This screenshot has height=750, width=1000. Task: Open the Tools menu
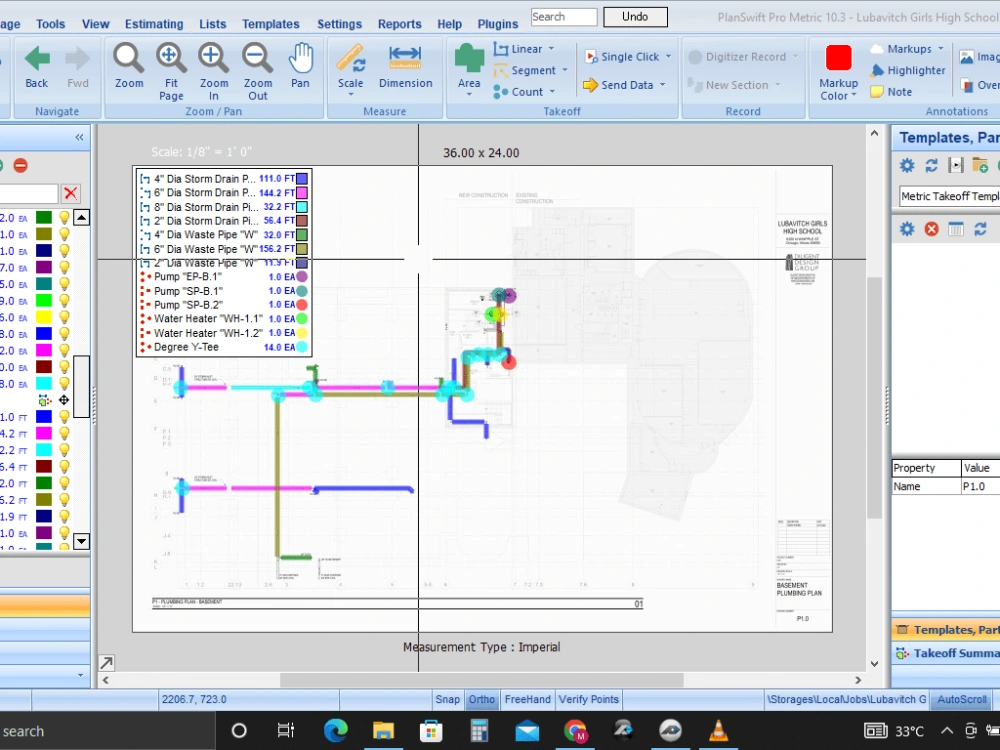tap(50, 24)
